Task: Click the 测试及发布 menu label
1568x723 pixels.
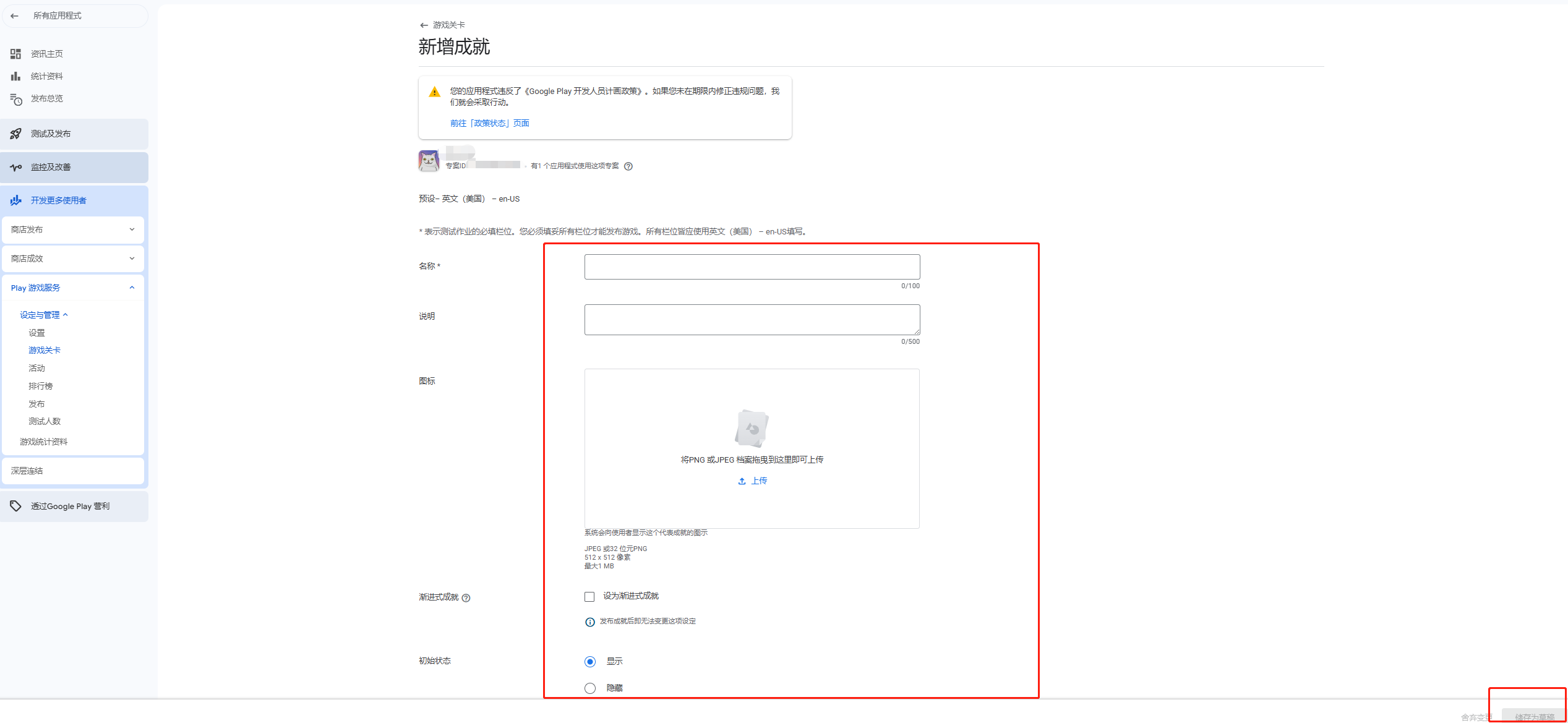Action: (51, 134)
